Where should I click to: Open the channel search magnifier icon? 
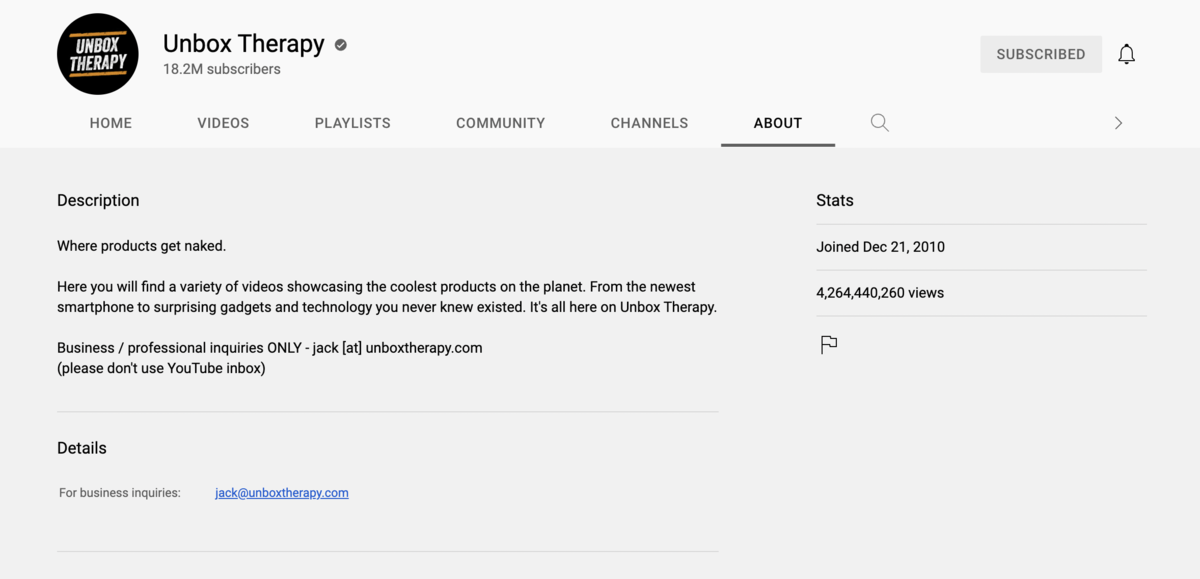click(879, 123)
